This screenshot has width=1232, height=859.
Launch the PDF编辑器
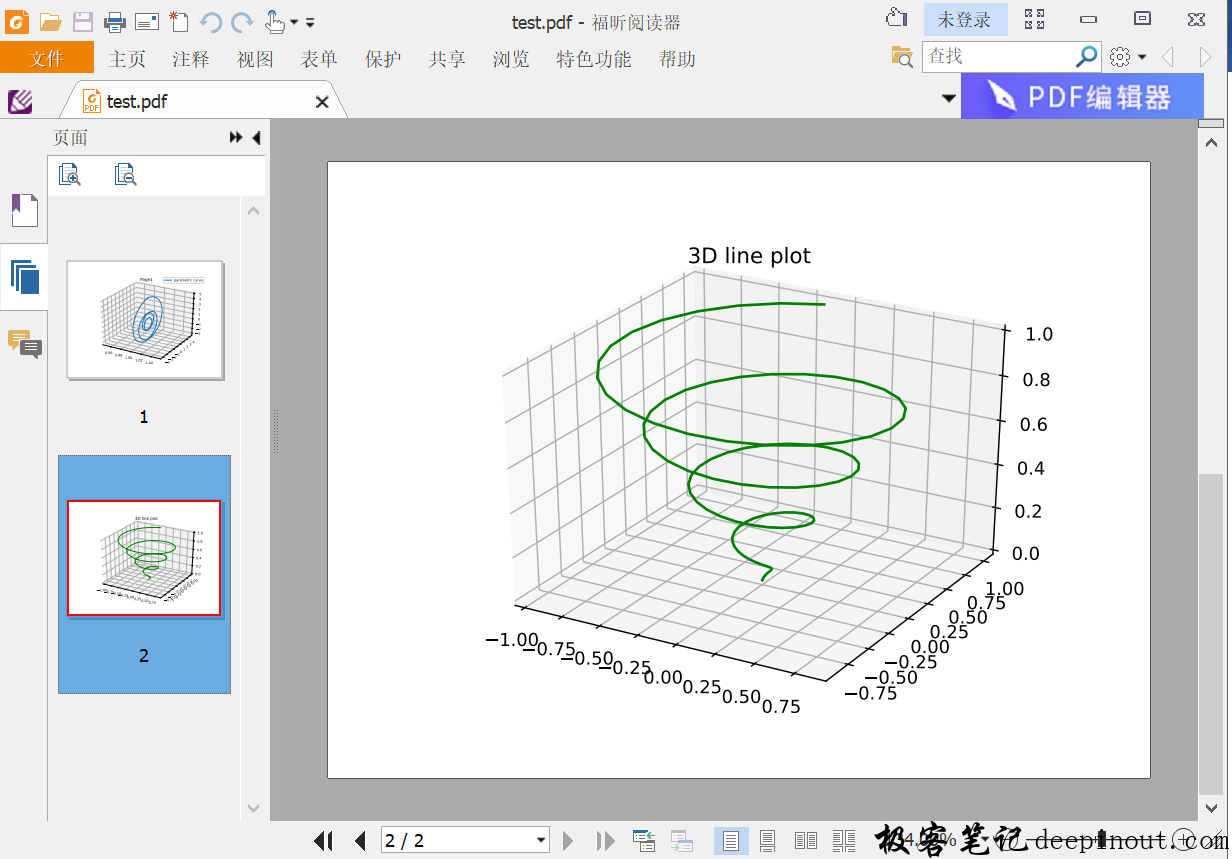pyautogui.click(x=1082, y=96)
